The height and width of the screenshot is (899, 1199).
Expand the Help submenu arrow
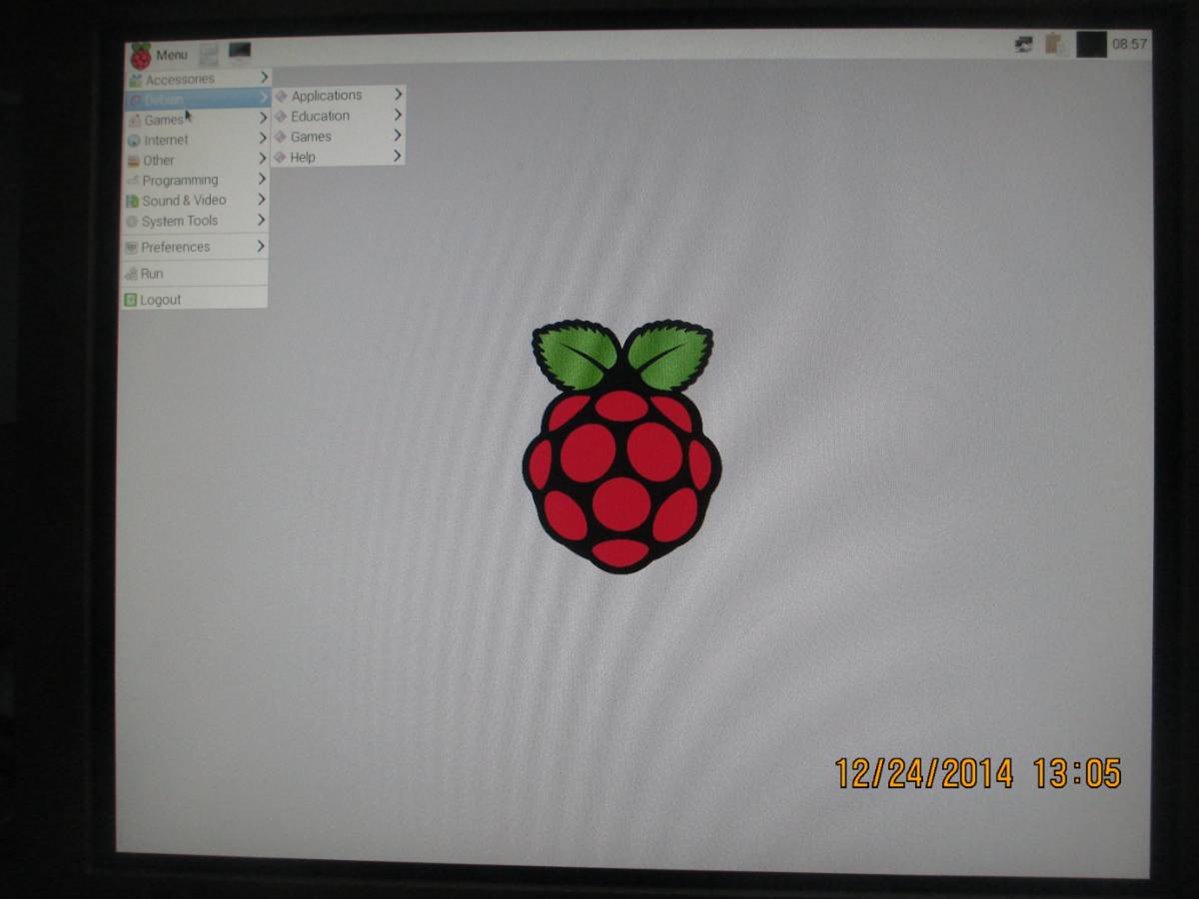click(396, 156)
